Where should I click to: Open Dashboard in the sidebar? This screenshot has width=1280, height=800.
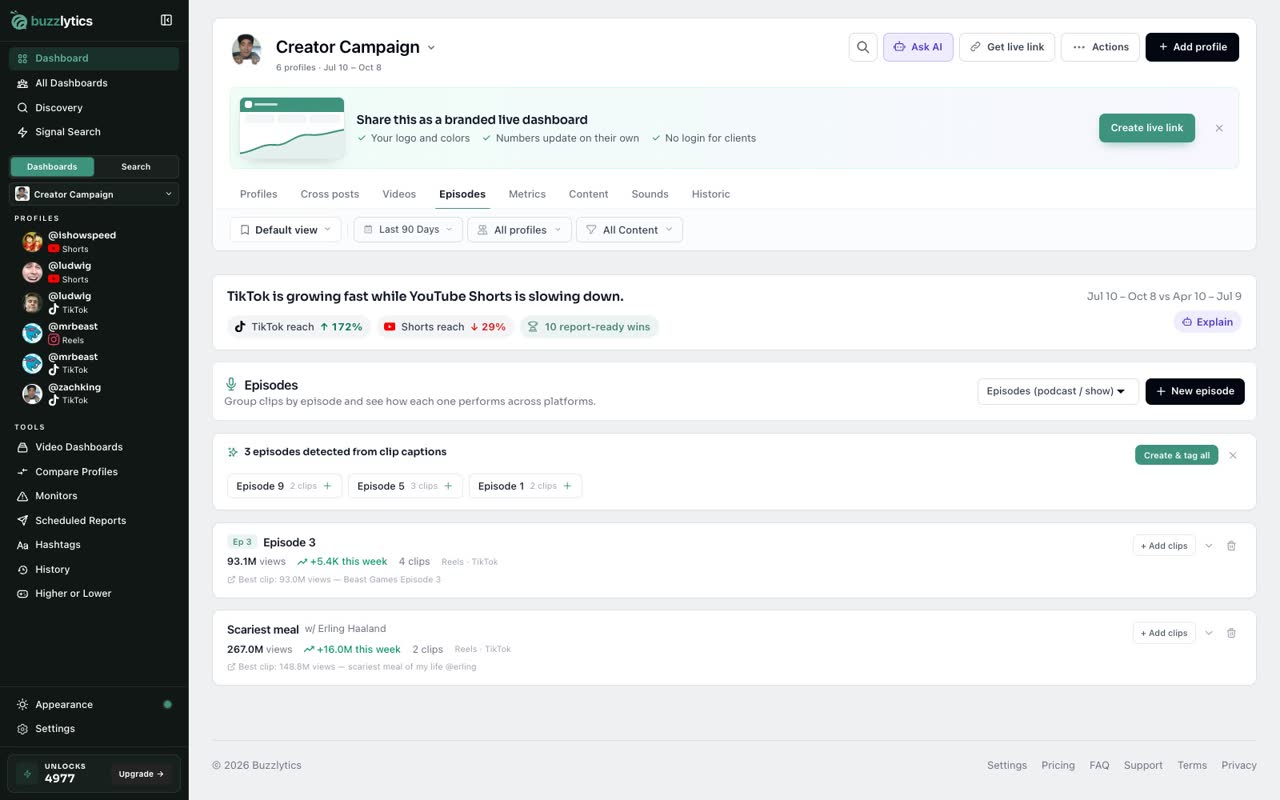[94, 58]
